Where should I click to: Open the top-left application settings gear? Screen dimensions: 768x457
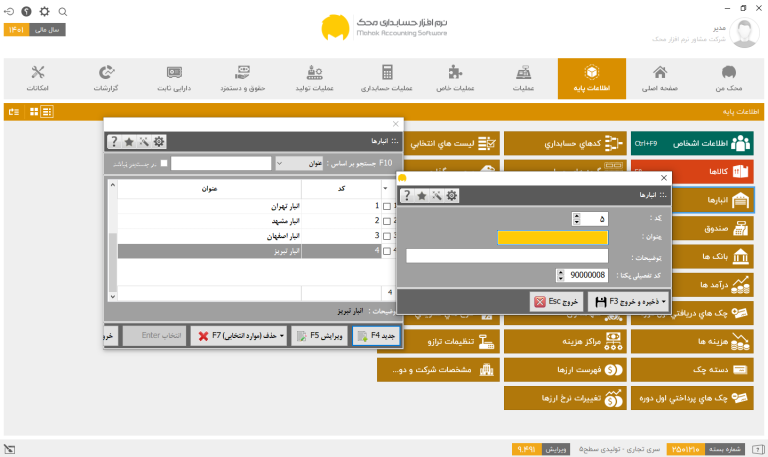point(45,11)
